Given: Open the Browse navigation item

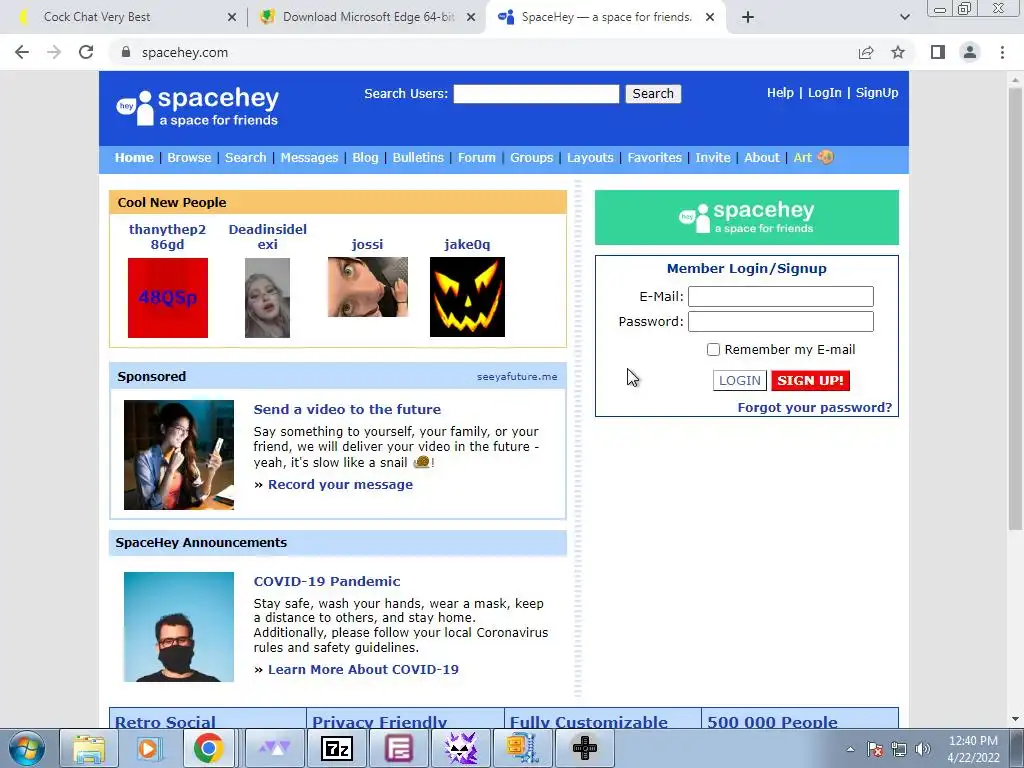Looking at the screenshot, I should [x=189, y=157].
